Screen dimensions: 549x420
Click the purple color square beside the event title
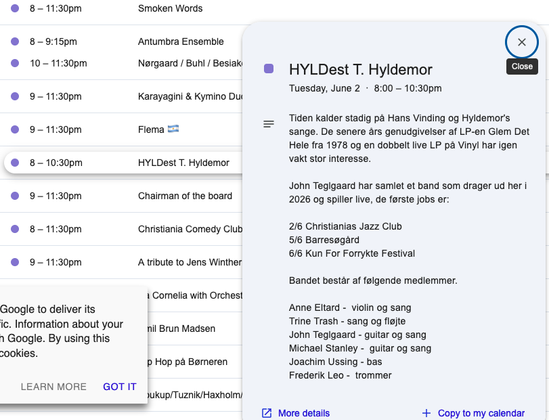(269, 69)
